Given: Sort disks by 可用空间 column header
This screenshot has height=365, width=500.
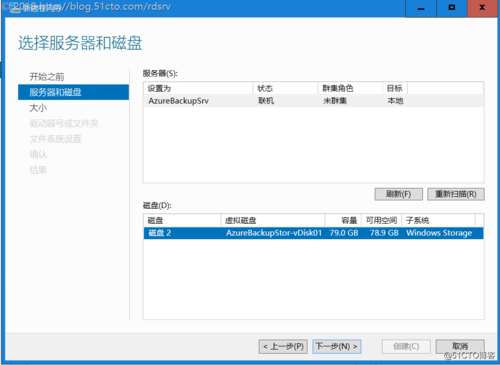Looking at the screenshot, I should 382,220.
